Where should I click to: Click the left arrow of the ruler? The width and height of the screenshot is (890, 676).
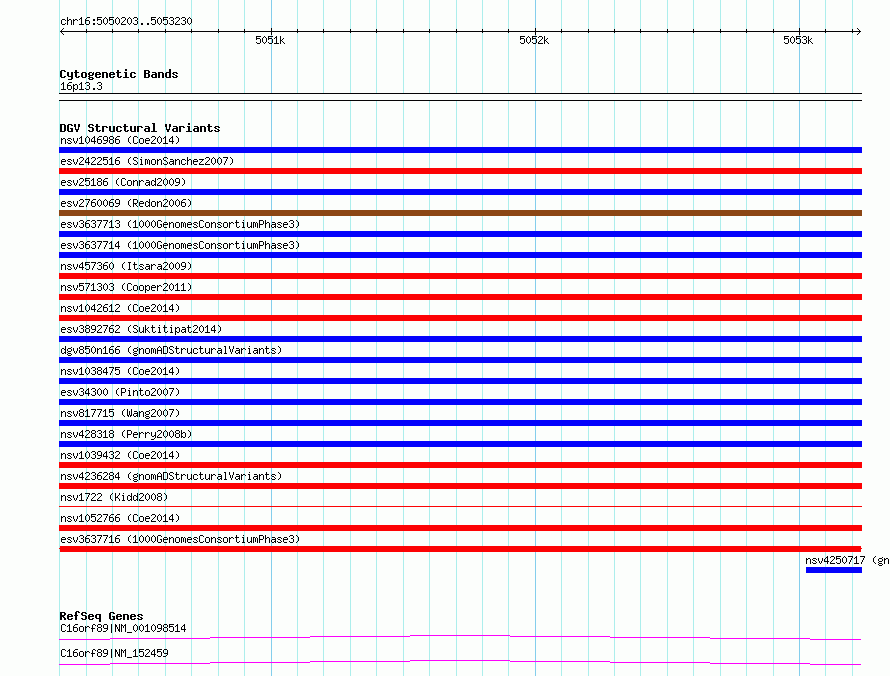[62, 31]
